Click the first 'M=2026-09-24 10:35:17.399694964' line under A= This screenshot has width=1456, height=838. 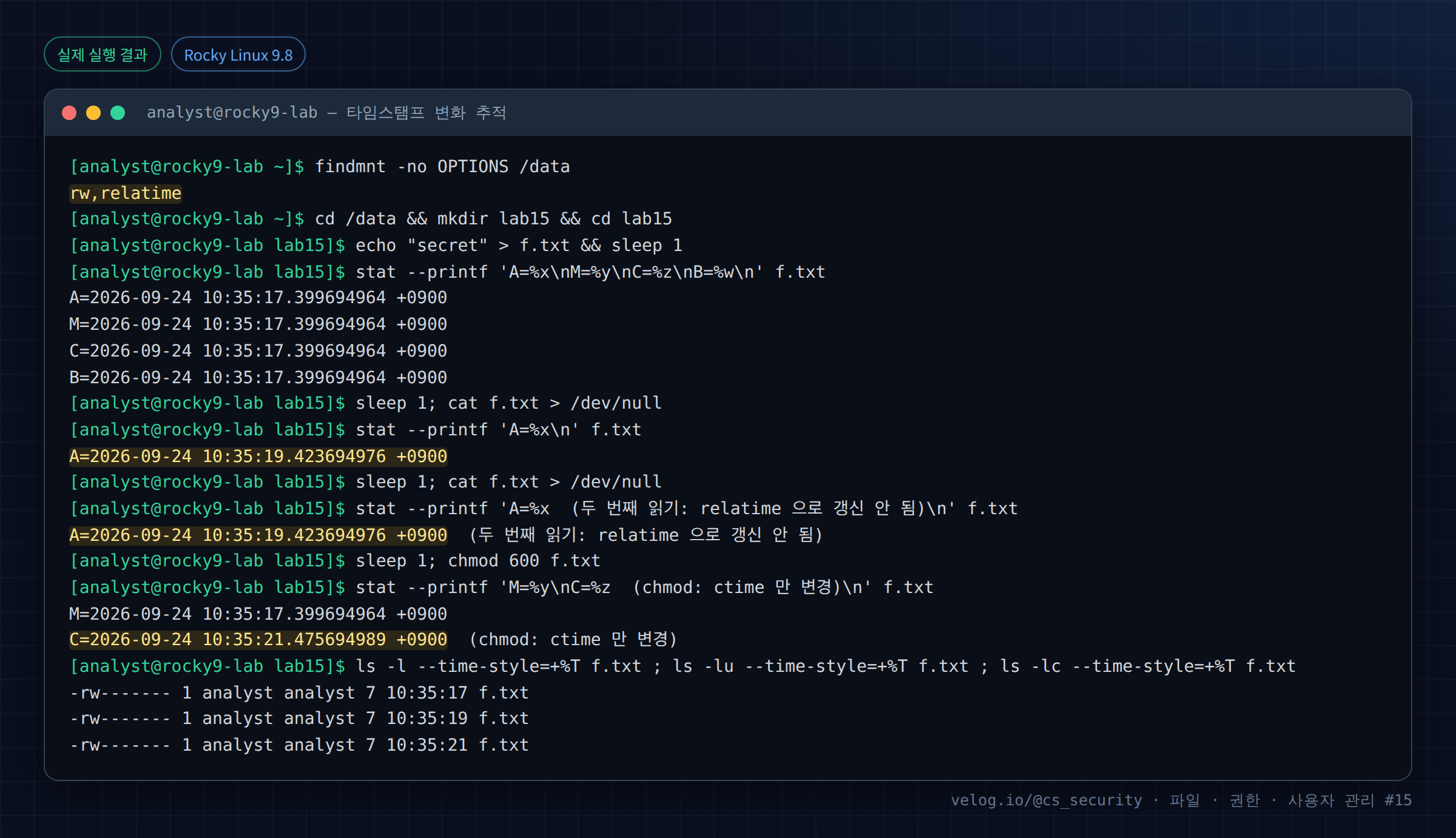[258, 324]
